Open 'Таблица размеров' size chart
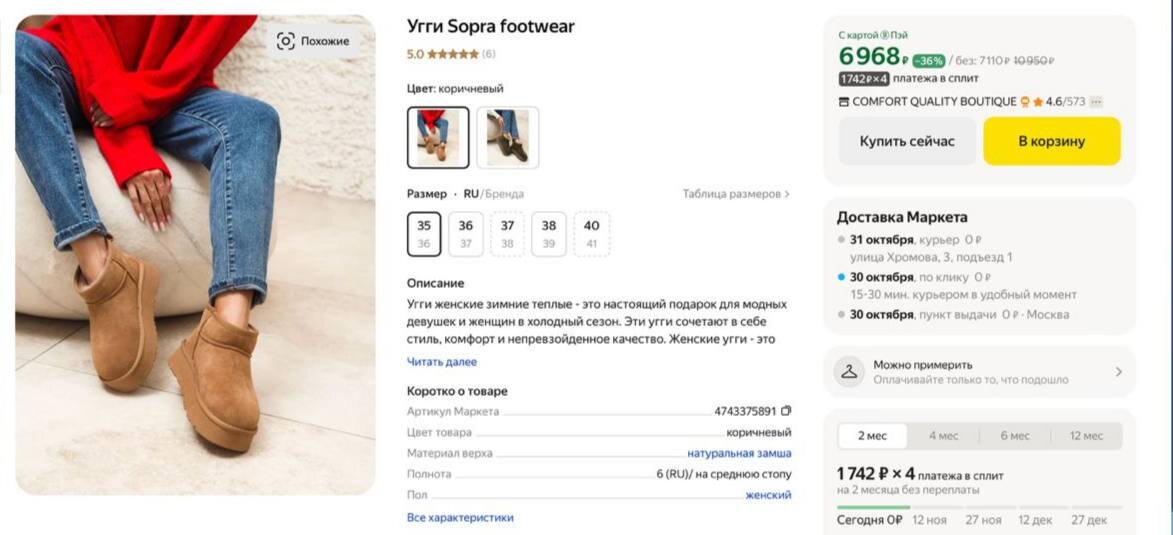This screenshot has height=535, width=1173. point(736,194)
